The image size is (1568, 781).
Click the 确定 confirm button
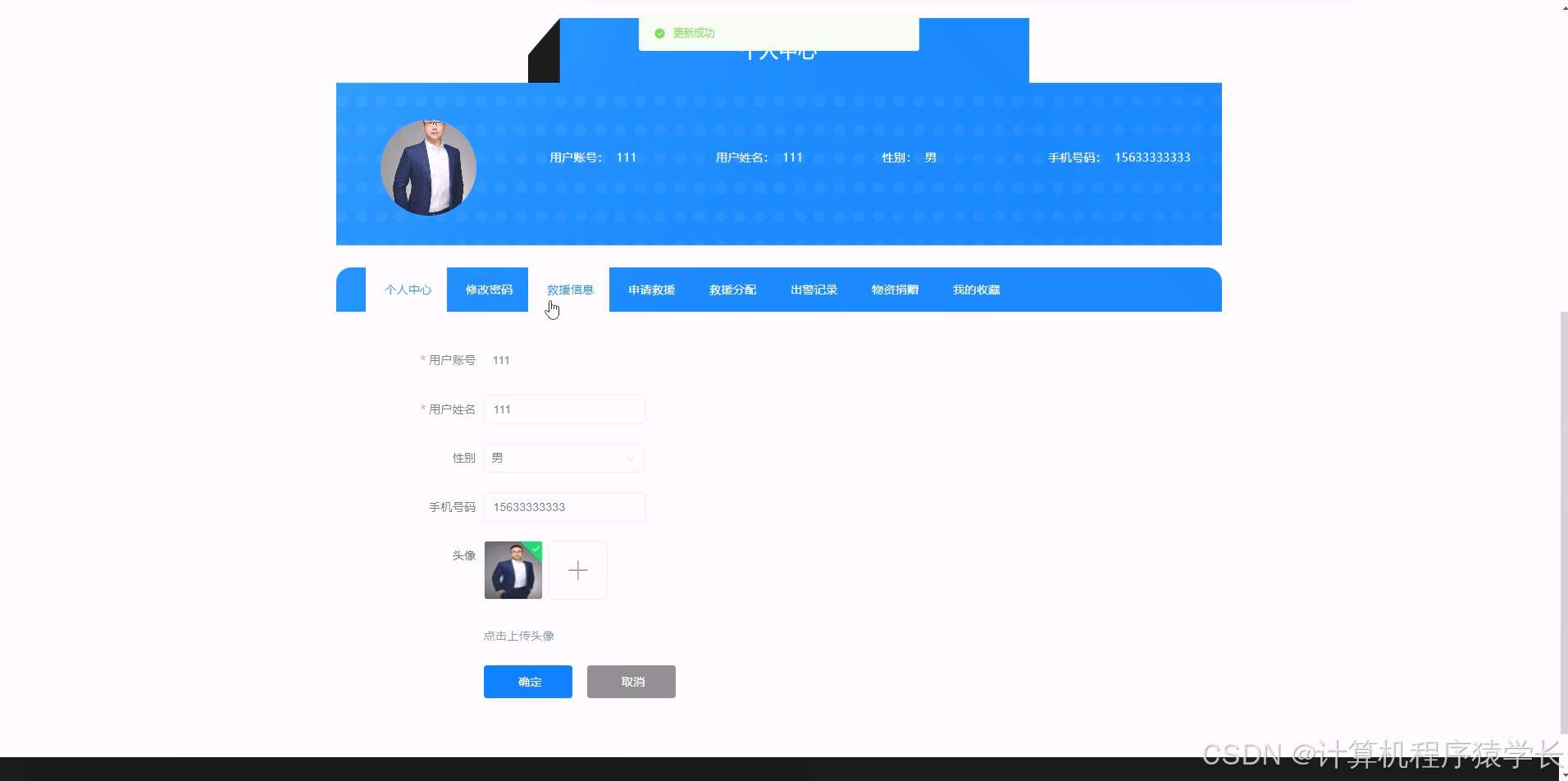click(527, 681)
